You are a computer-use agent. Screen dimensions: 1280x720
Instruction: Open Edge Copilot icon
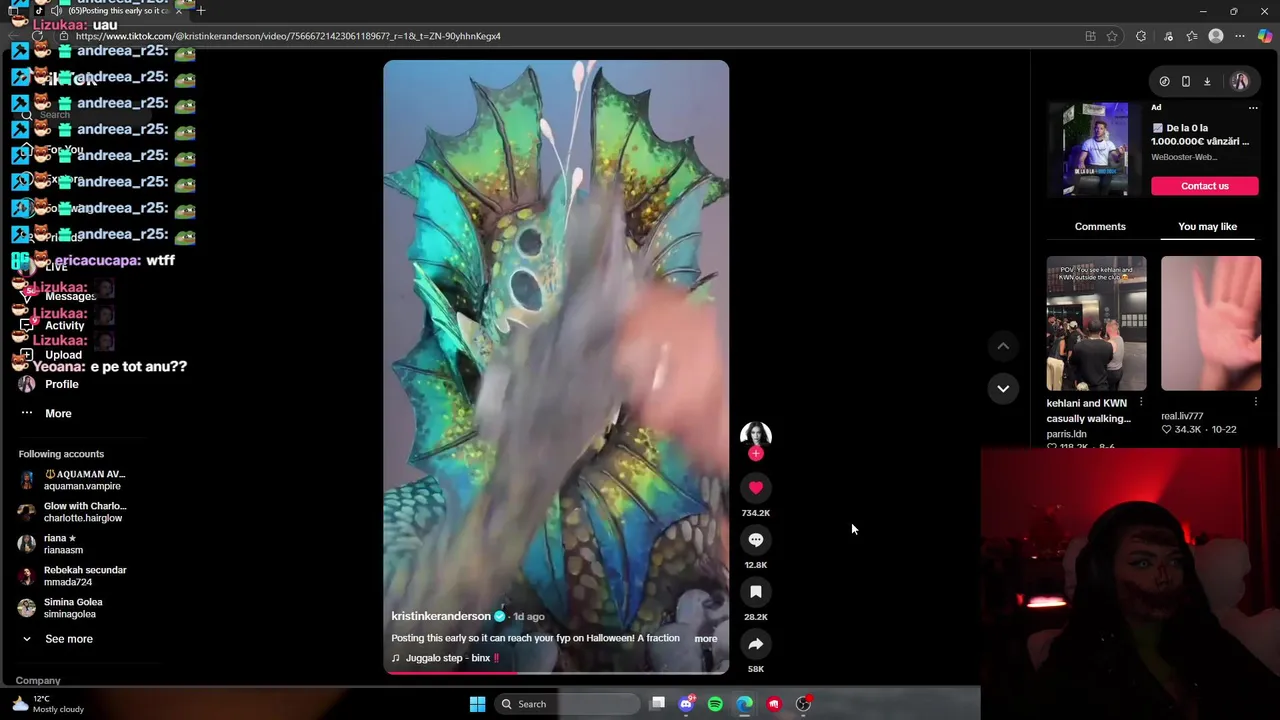click(1264, 36)
